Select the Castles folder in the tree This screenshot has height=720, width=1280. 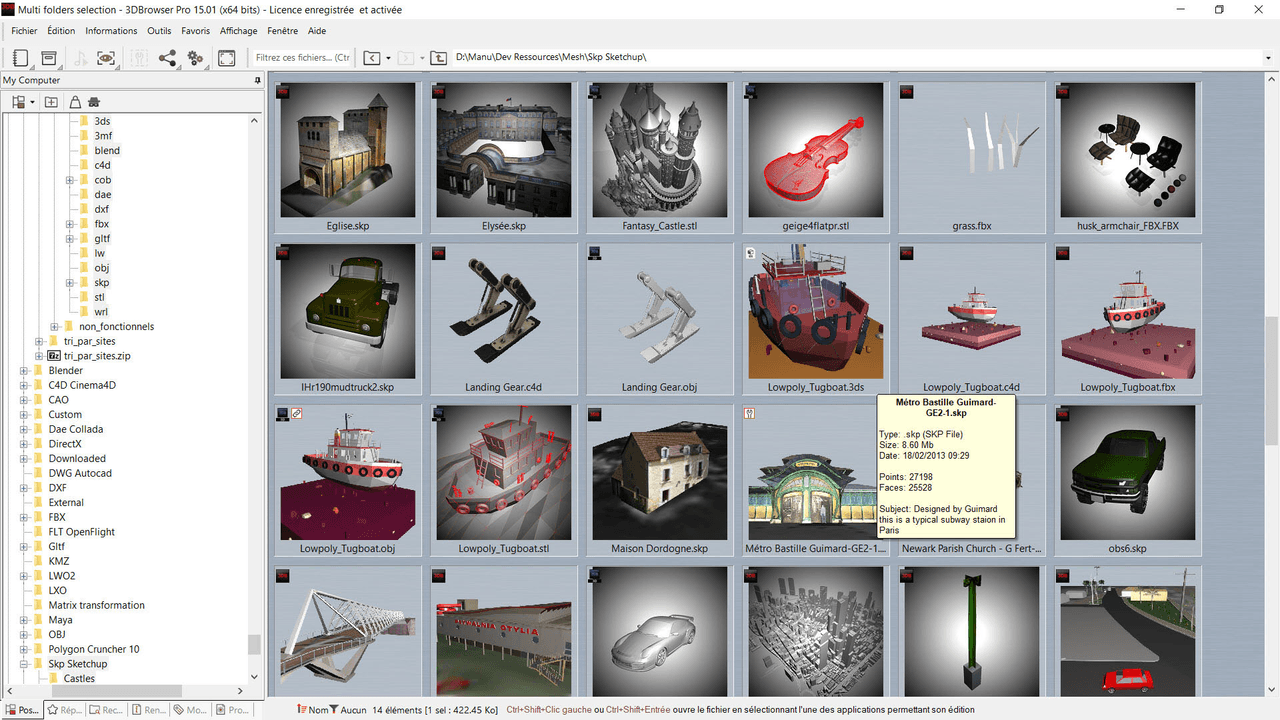point(79,679)
